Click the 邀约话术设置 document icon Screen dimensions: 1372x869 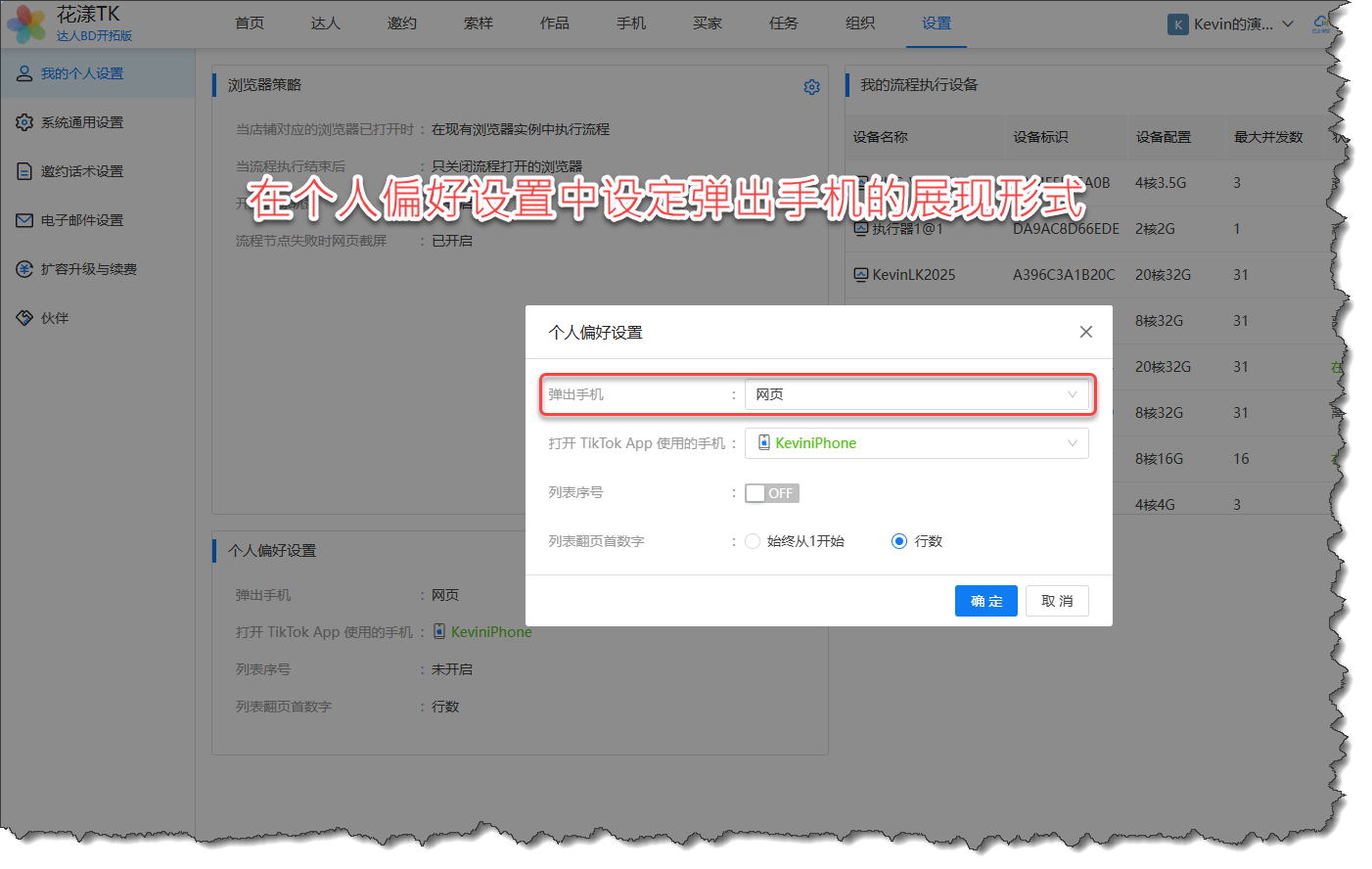coord(24,171)
